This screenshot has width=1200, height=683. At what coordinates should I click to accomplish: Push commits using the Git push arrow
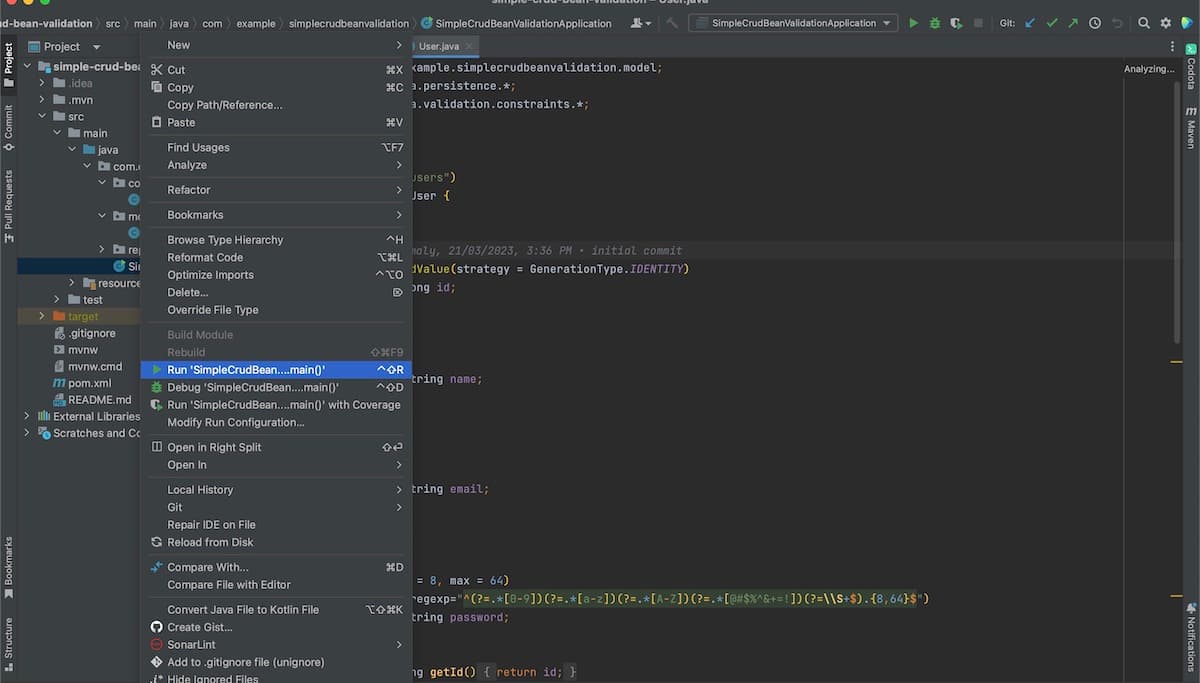pyautogui.click(x=1071, y=22)
